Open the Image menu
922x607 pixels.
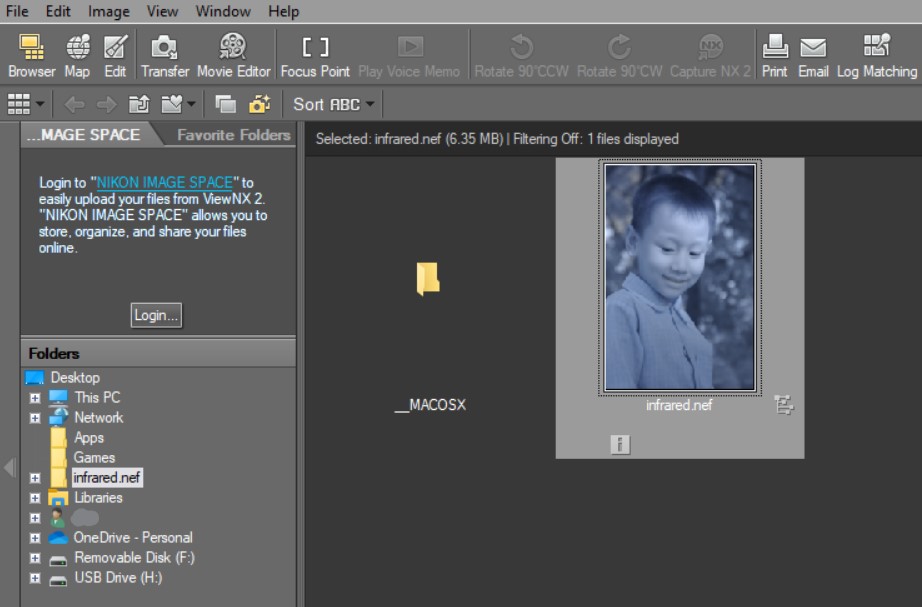click(x=108, y=11)
